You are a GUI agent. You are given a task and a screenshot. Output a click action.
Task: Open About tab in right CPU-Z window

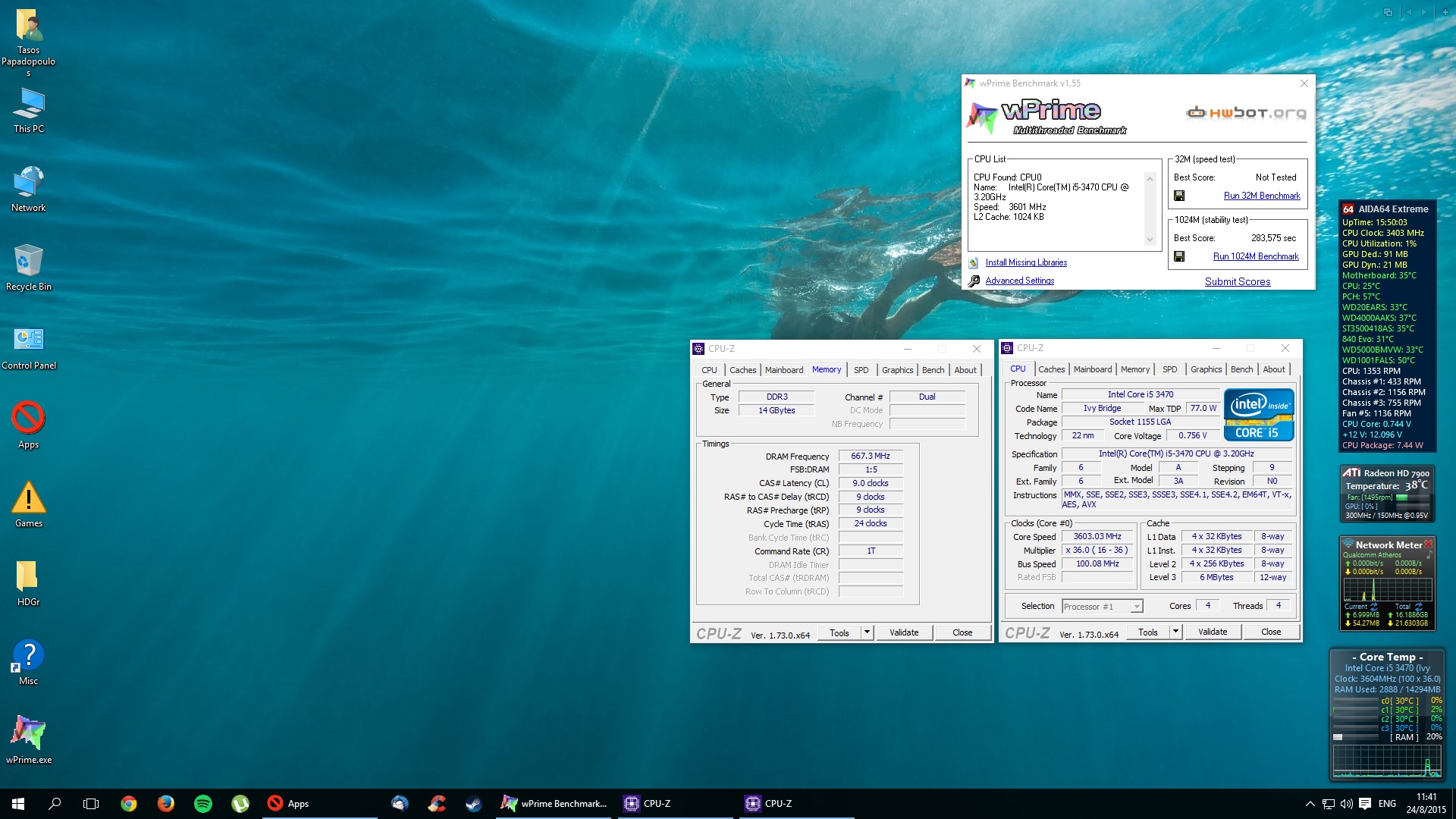1274,369
